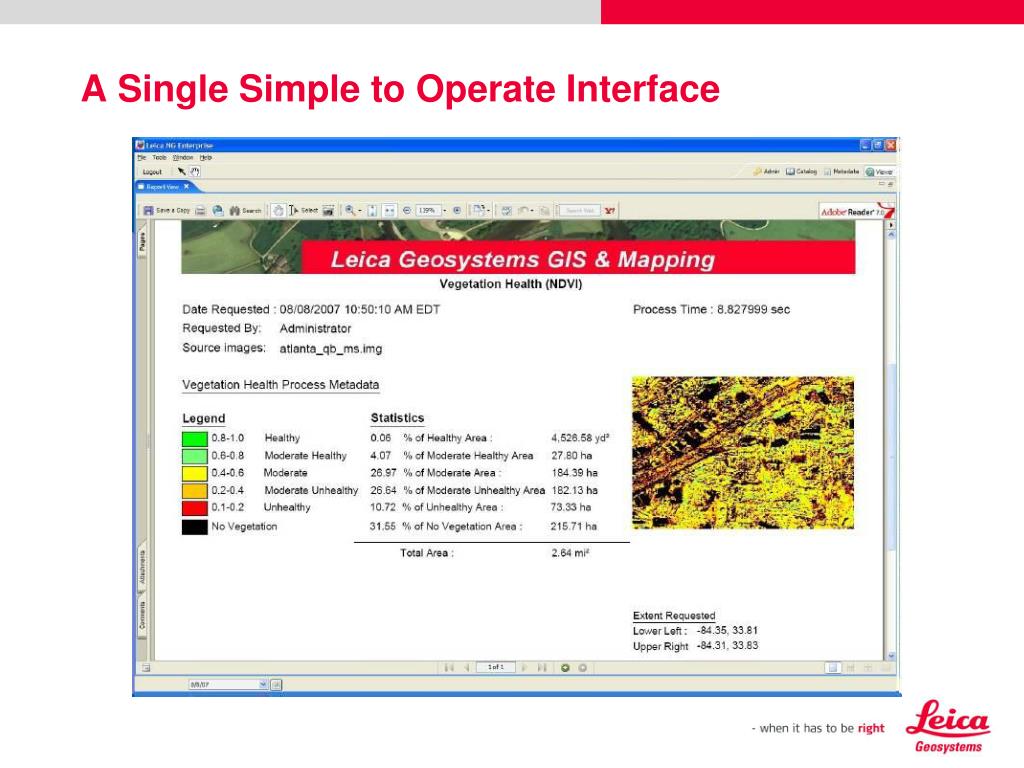This screenshot has height=768, width=1024.
Task: Click the No Vegetation value '215.71 ha'
Action: (x=573, y=526)
